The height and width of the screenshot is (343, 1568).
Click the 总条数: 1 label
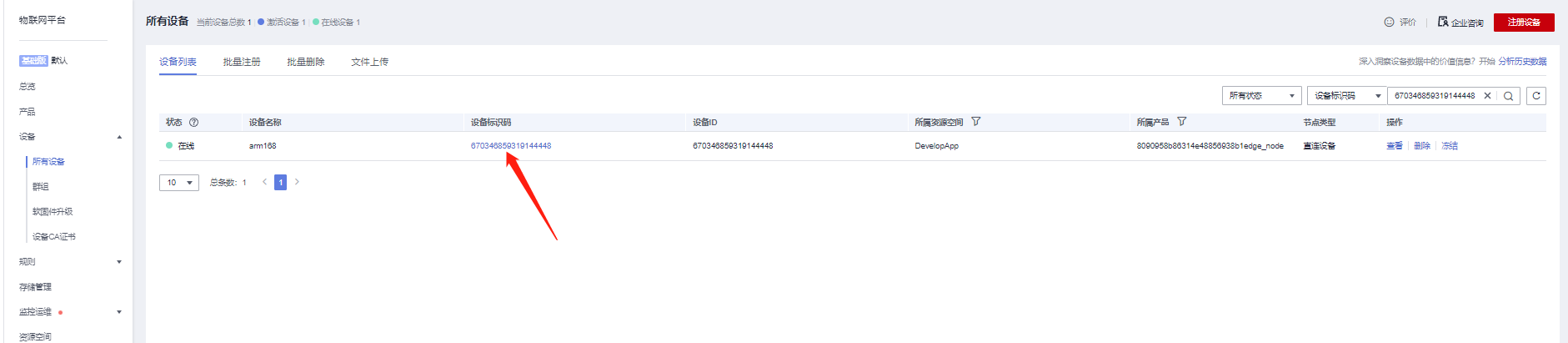[228, 183]
